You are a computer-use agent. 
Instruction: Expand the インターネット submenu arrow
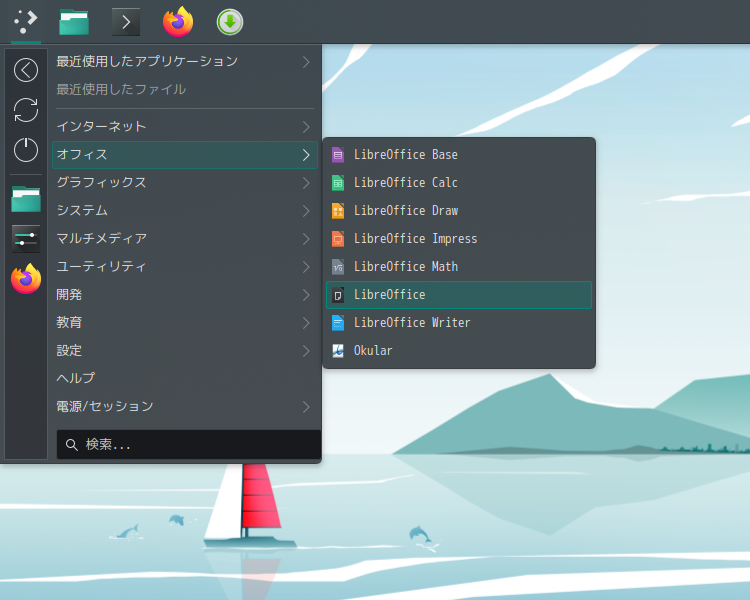point(306,127)
